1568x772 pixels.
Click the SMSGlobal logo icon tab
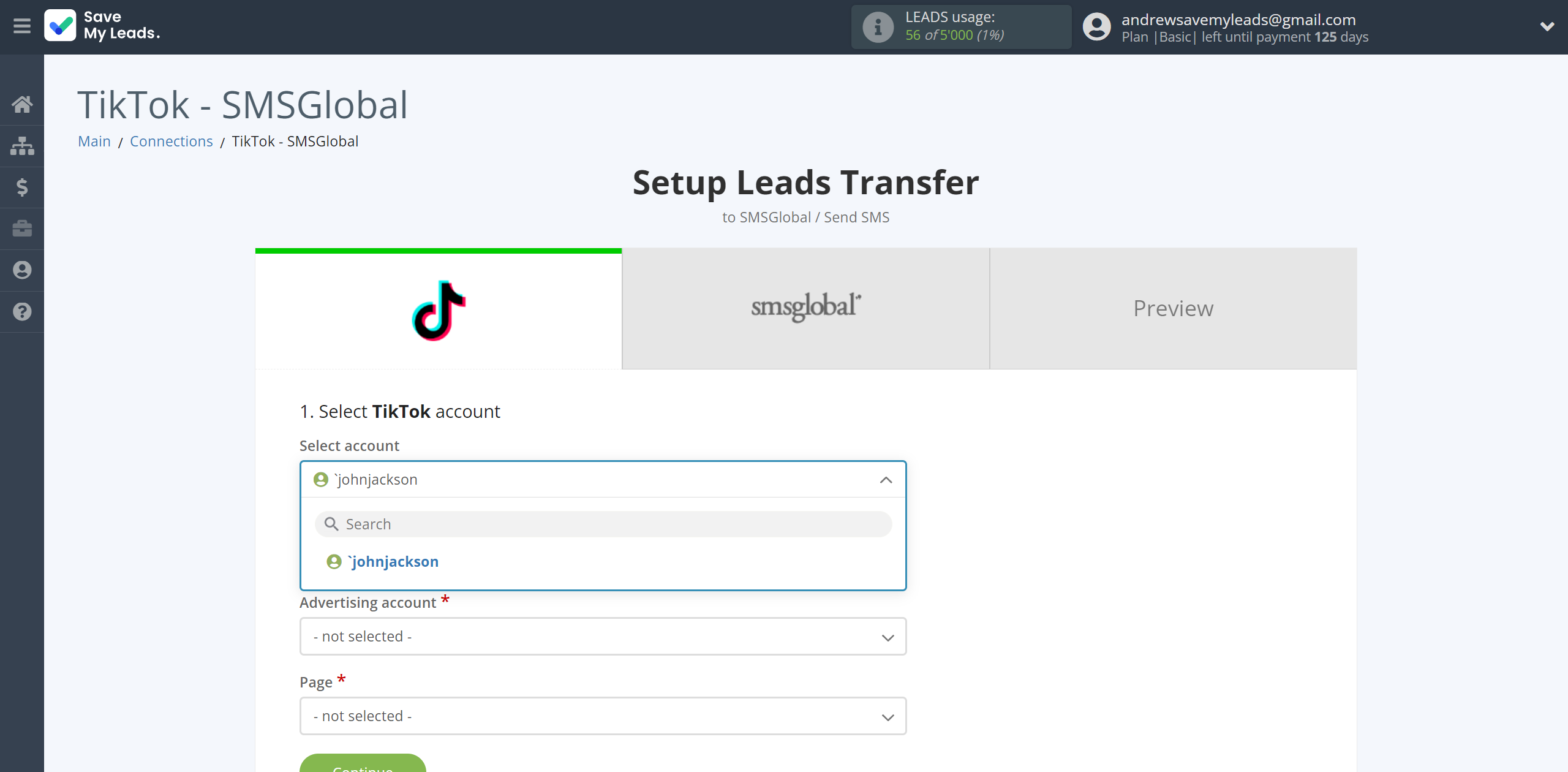(x=806, y=308)
